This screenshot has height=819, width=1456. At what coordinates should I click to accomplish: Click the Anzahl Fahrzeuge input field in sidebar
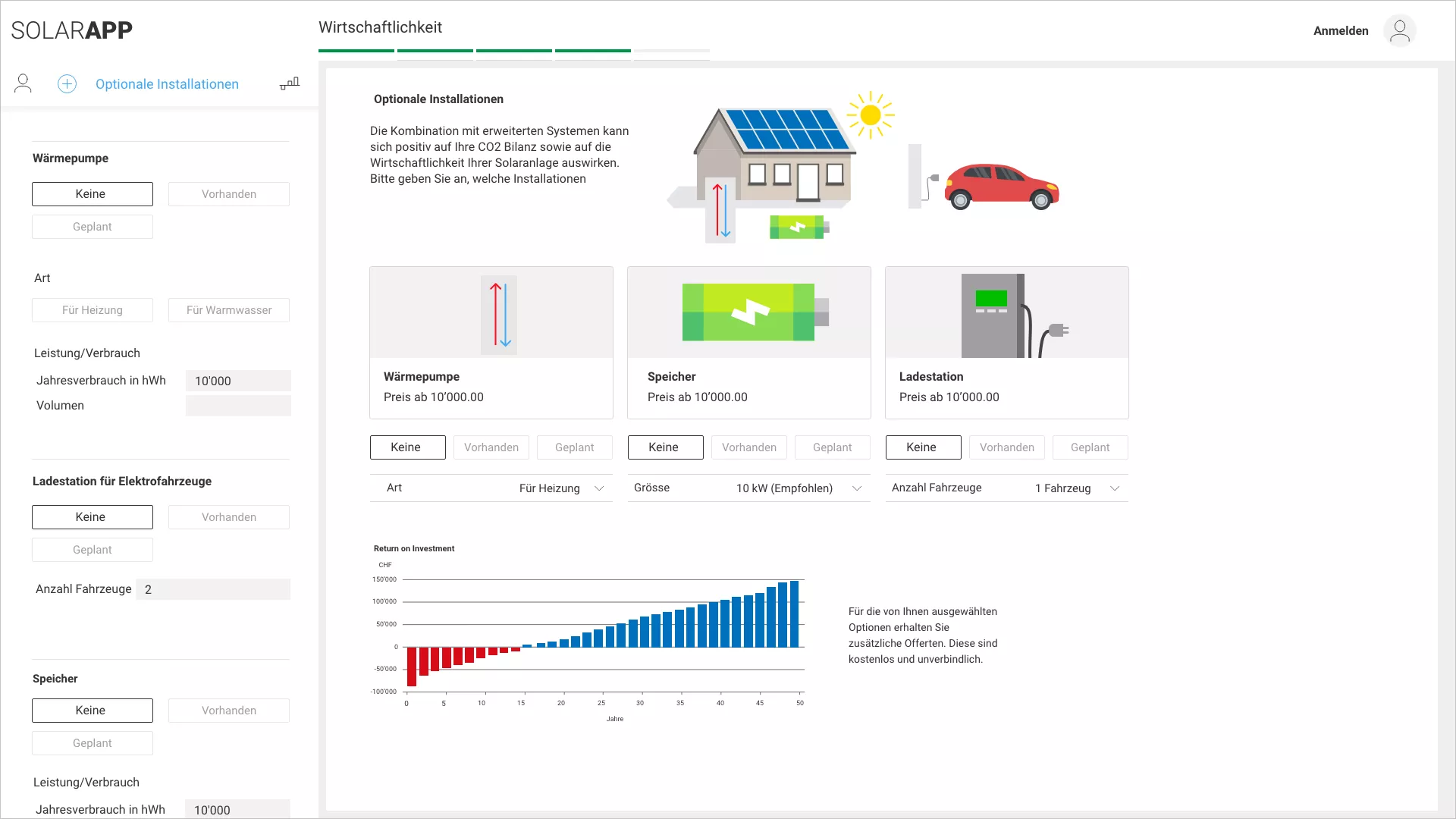[213, 589]
